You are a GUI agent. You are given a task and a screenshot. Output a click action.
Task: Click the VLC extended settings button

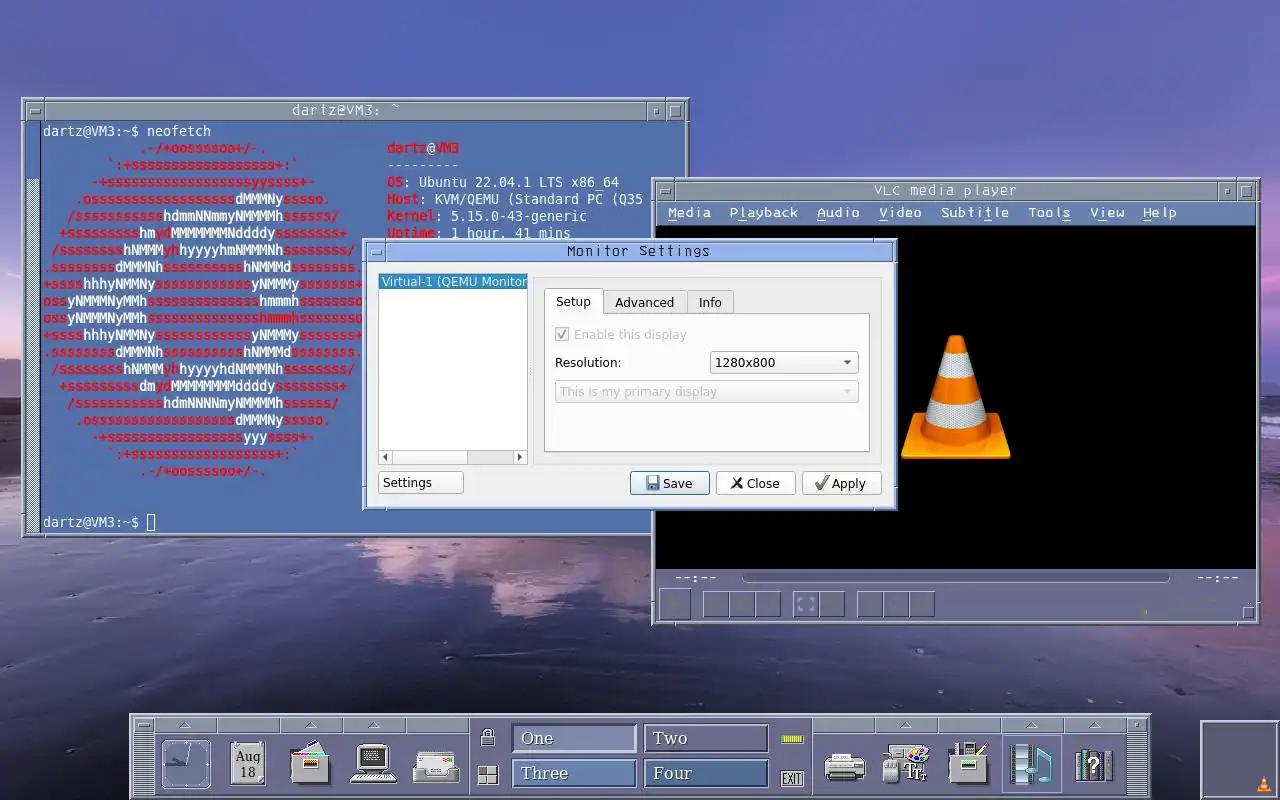click(x=832, y=604)
